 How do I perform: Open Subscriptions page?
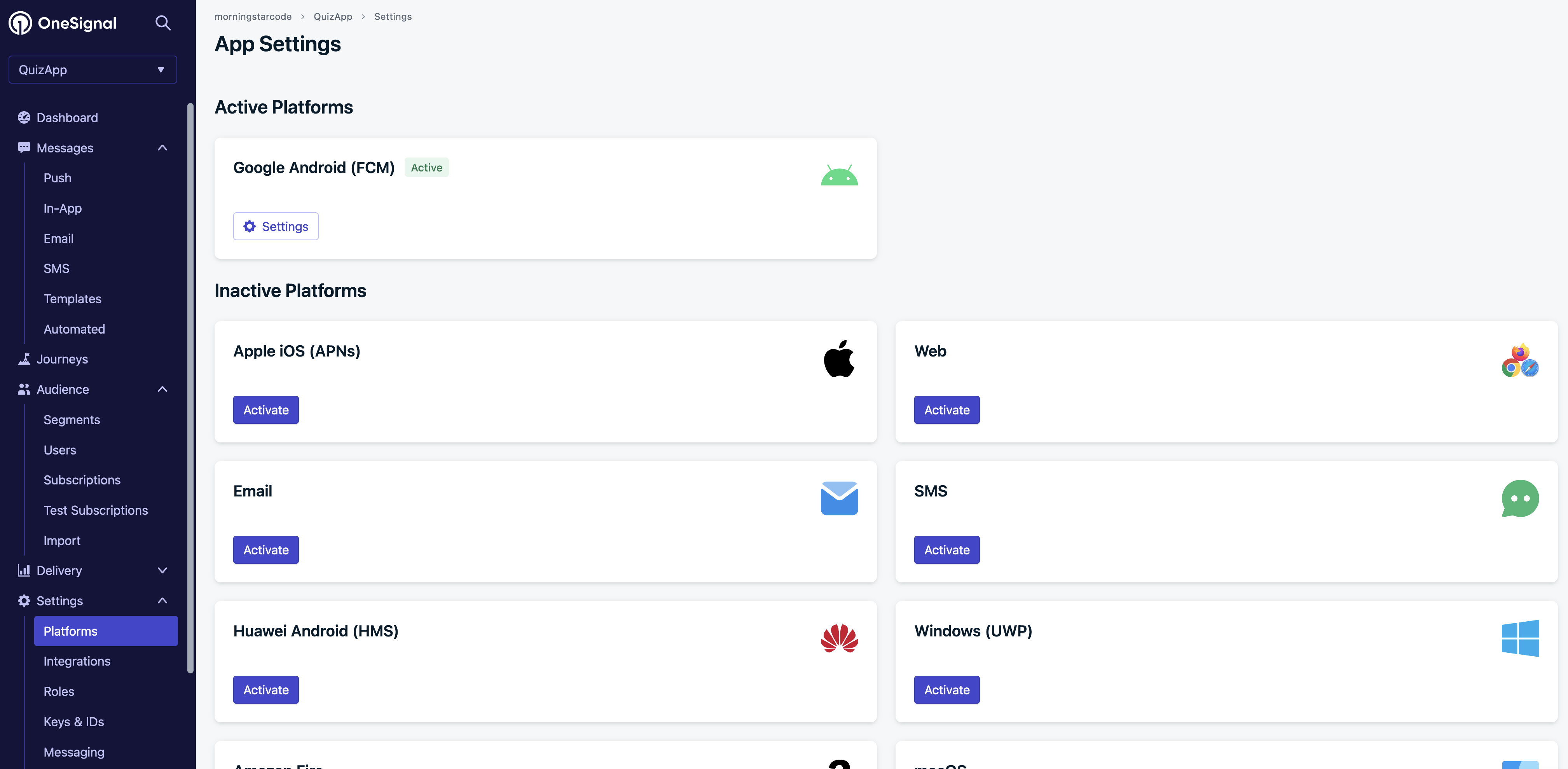[x=82, y=480]
